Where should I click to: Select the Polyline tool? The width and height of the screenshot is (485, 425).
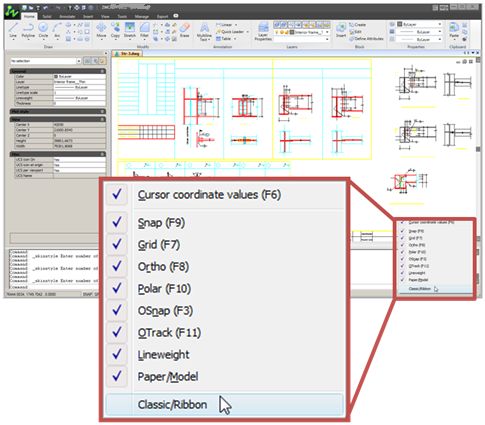pos(28,30)
